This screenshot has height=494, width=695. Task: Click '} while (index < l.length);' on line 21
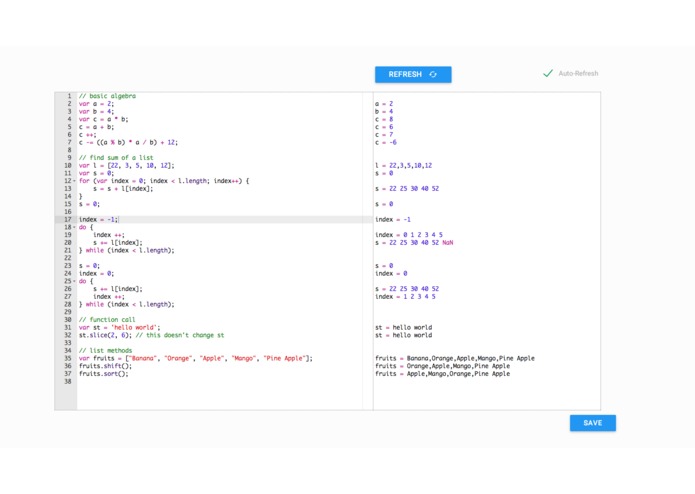[x=126, y=250]
